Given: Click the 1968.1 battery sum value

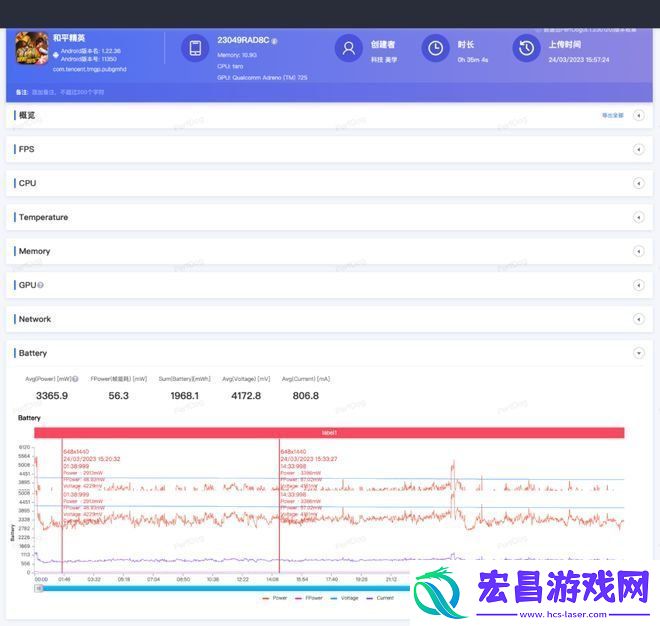Looking at the screenshot, I should 184,396.
